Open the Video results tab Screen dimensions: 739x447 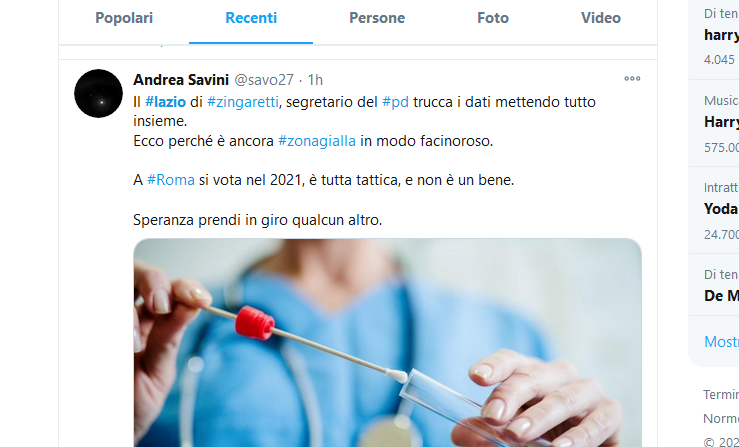pos(601,18)
